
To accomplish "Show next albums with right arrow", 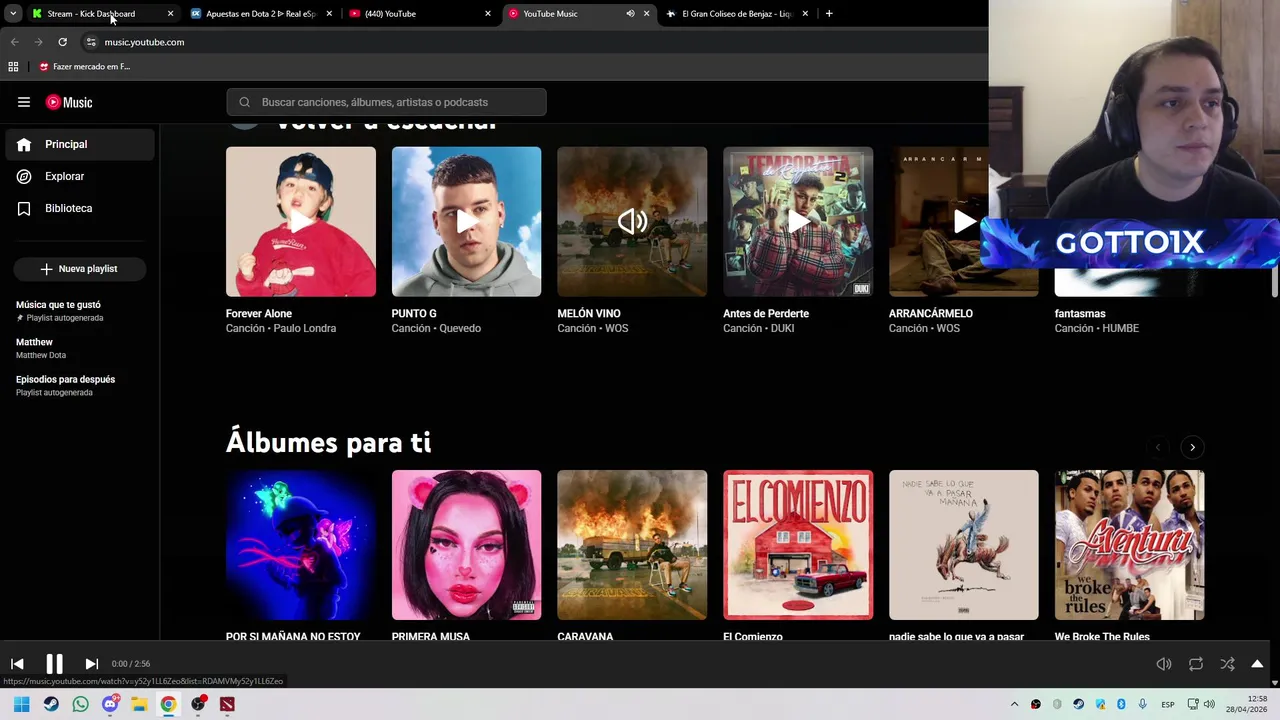I will 1192,447.
